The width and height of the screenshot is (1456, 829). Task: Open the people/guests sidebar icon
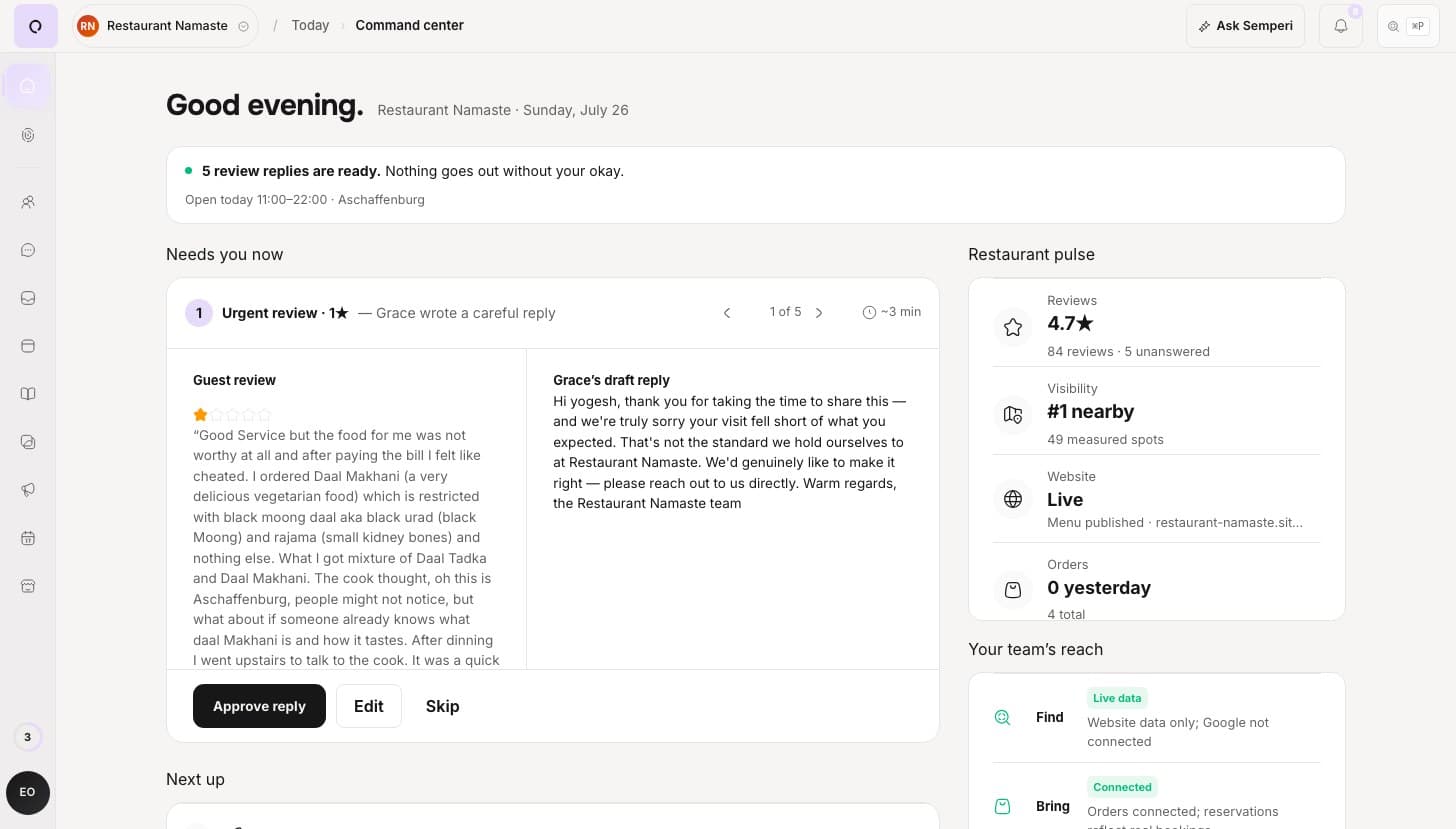click(28, 202)
